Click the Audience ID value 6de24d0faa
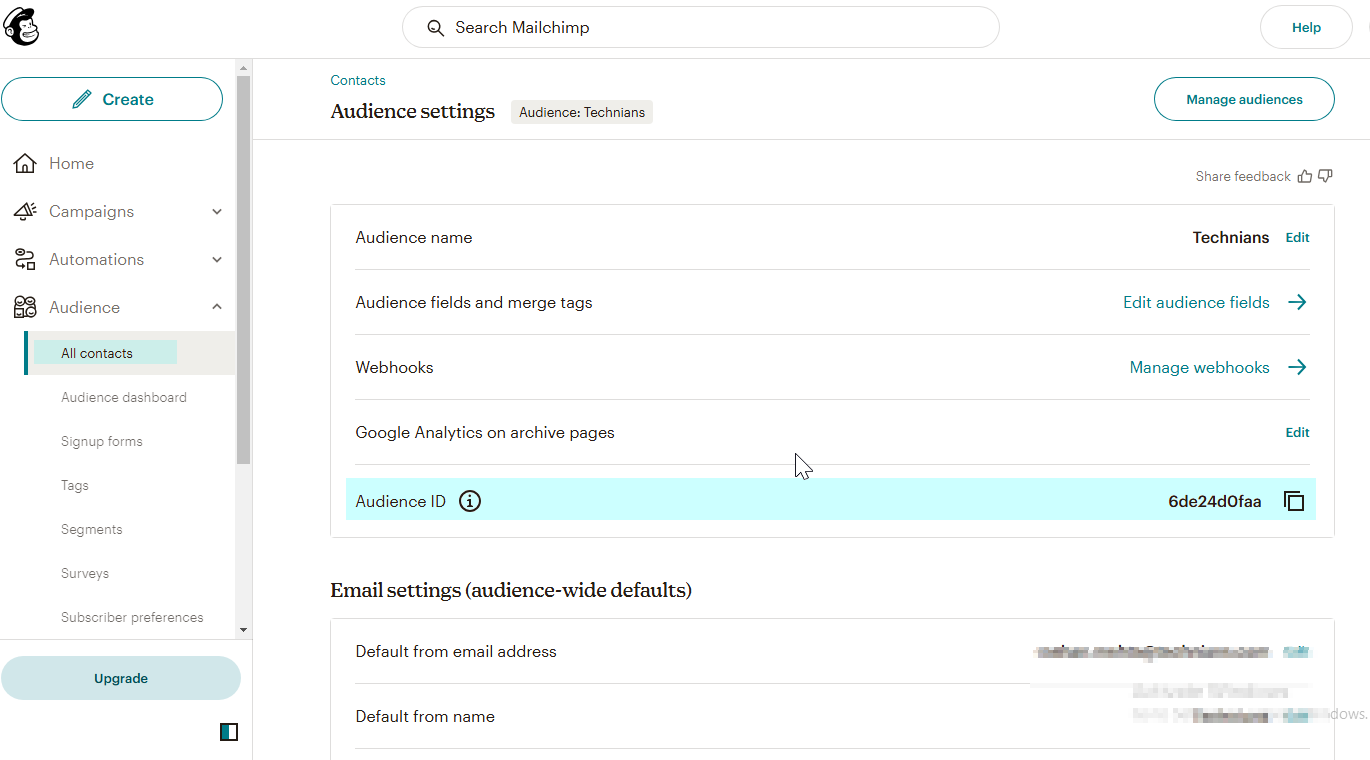The width and height of the screenshot is (1370, 760). tap(1215, 501)
